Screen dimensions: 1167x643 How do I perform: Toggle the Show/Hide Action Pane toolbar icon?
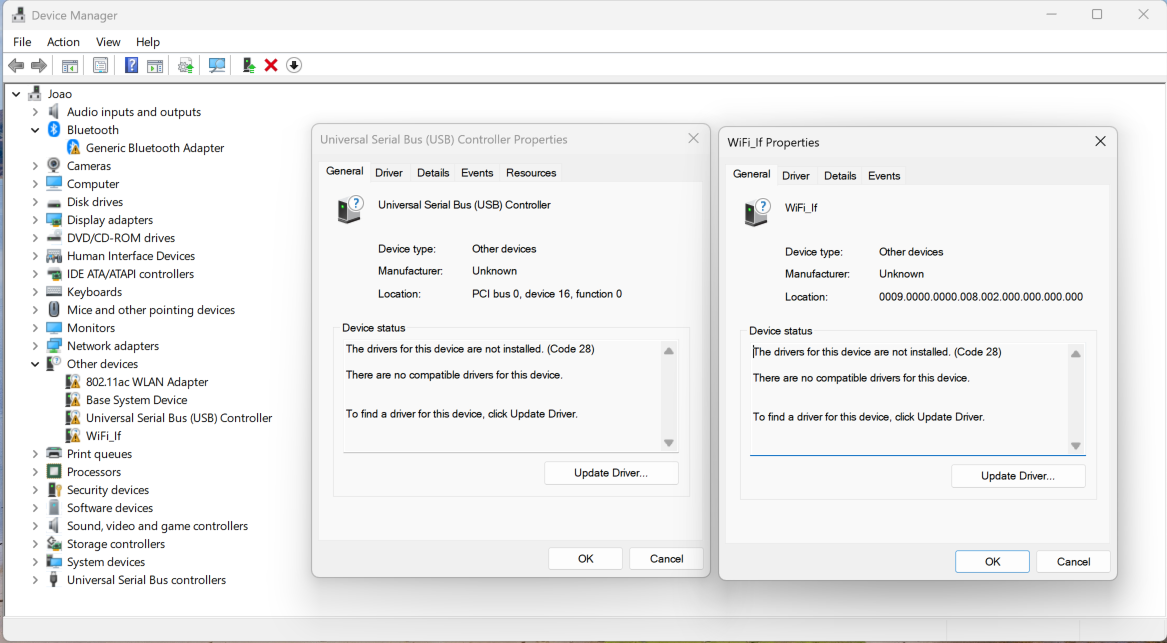pyautogui.click(x=155, y=65)
